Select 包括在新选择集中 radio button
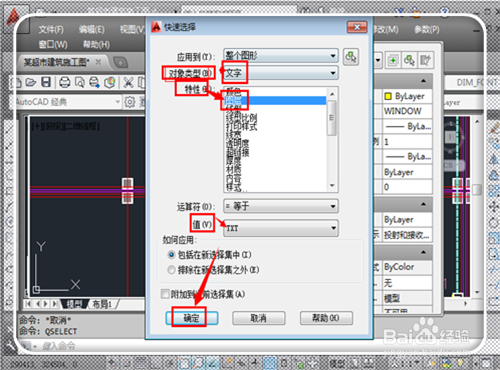The image size is (500, 370). (171, 255)
